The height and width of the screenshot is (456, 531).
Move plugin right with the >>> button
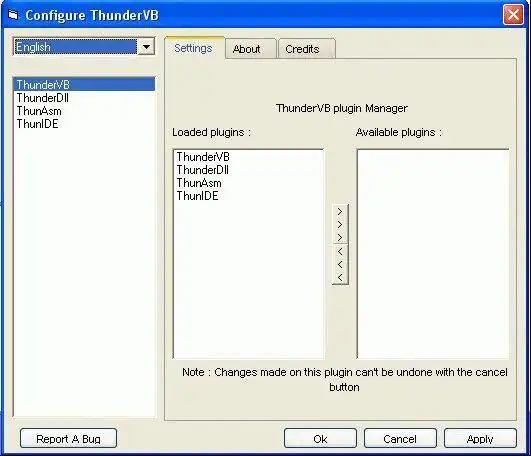tap(340, 224)
